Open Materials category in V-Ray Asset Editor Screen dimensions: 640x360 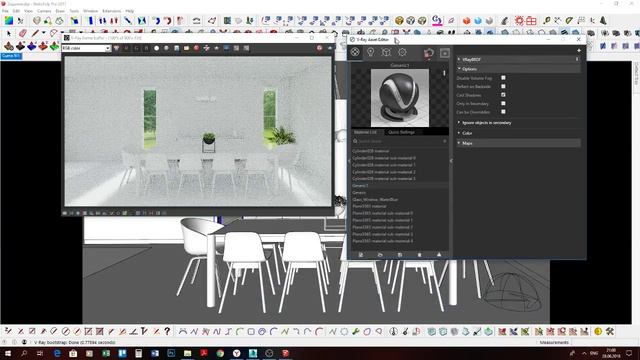coord(355,52)
